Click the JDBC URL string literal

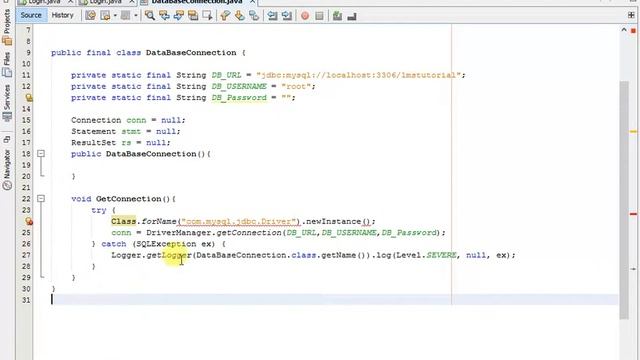point(360,75)
